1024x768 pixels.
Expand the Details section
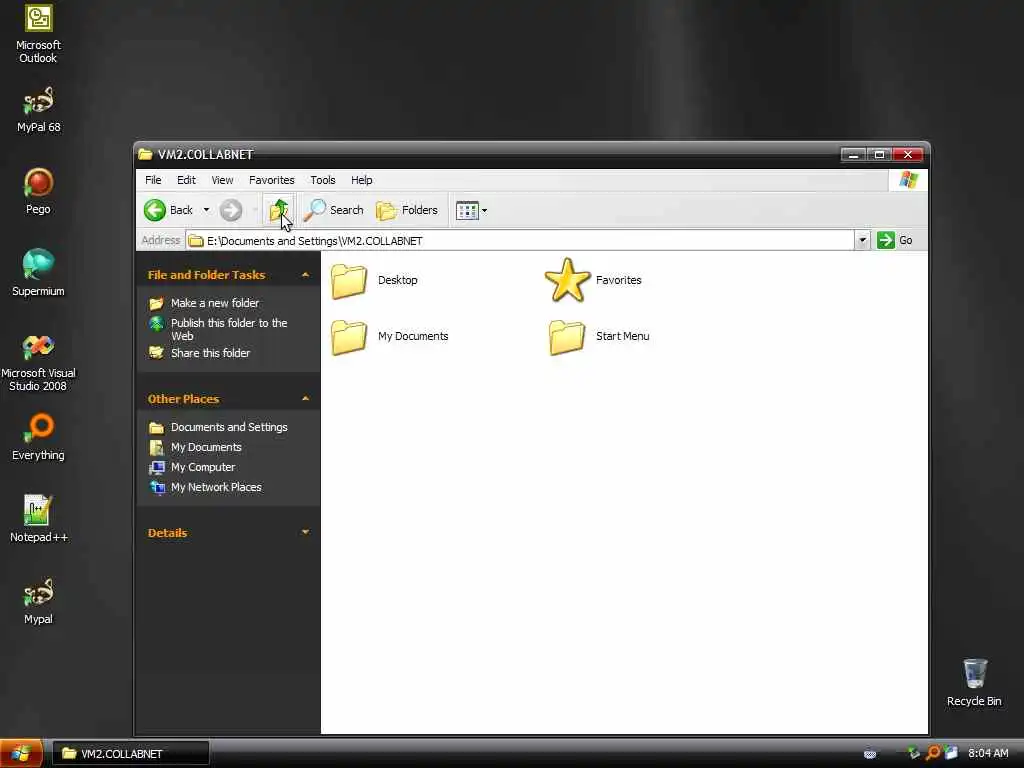point(305,532)
